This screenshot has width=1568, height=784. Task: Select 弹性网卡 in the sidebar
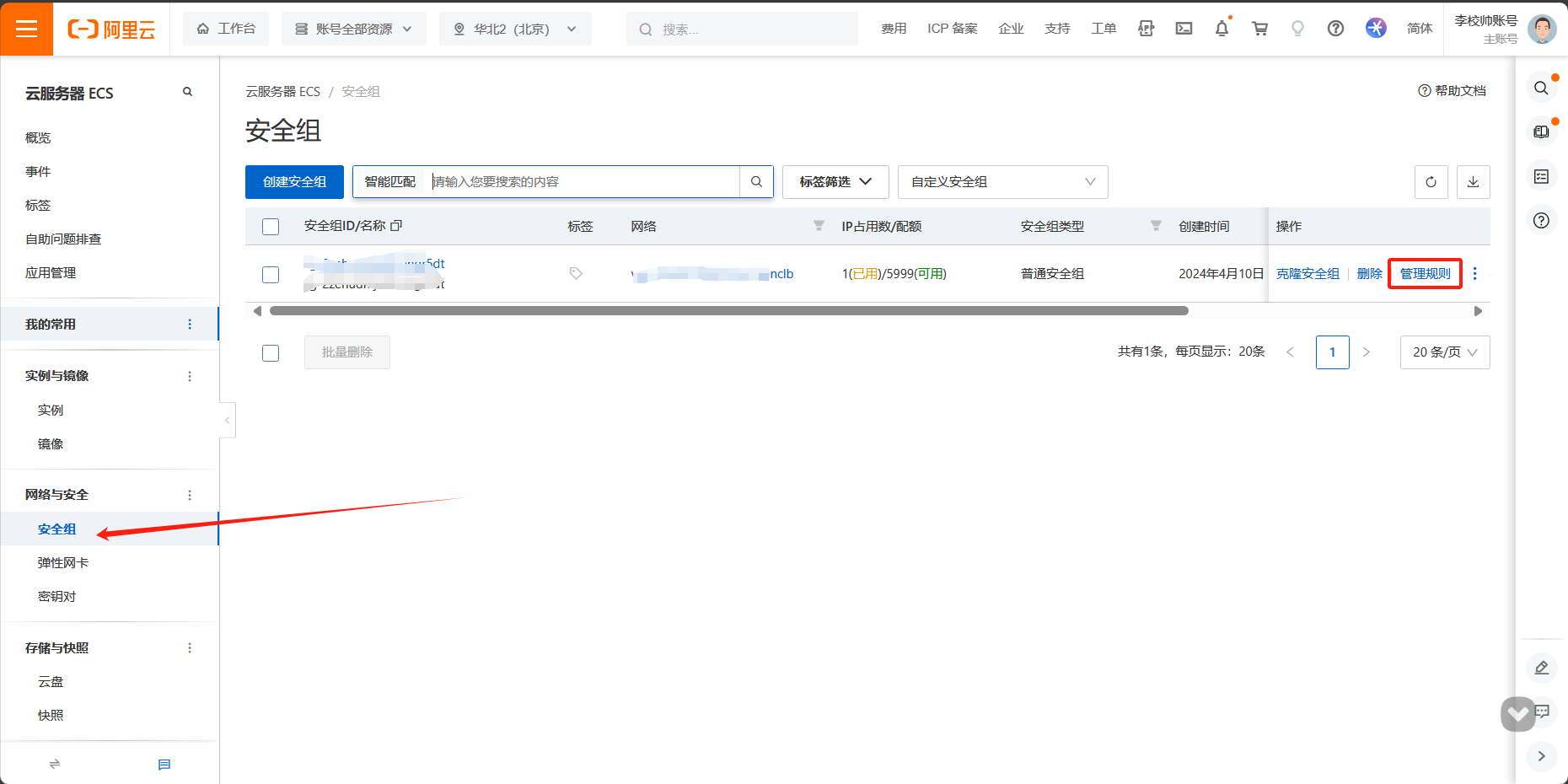pos(63,562)
